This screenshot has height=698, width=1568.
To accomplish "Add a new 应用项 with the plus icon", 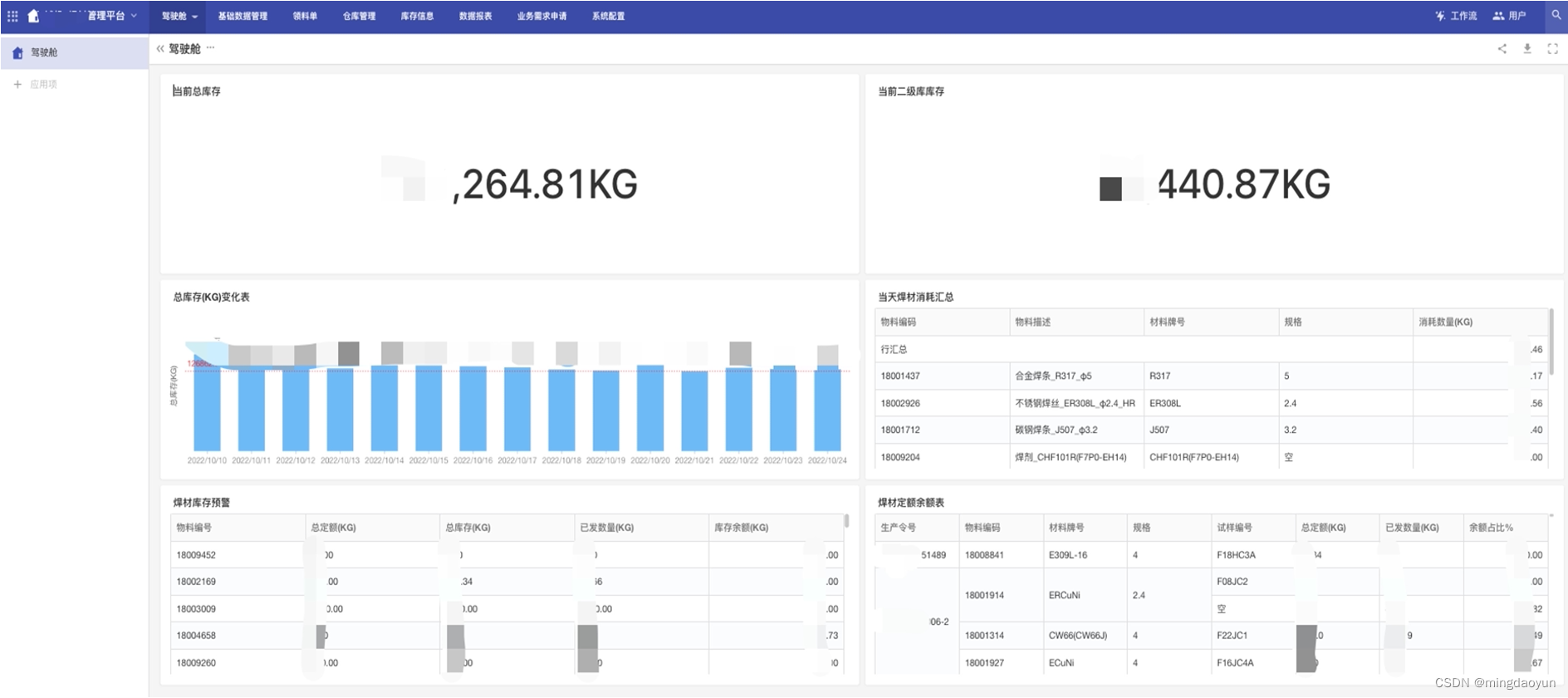I will click(17, 84).
